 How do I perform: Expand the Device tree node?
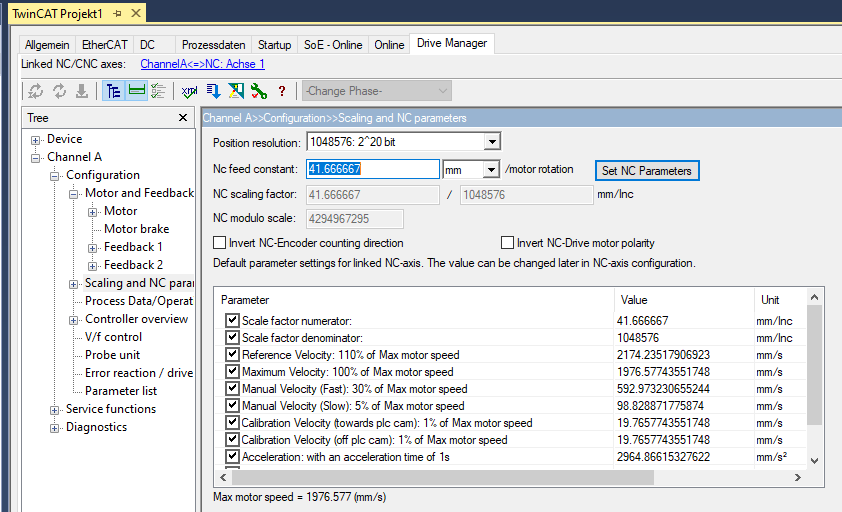pos(35,140)
